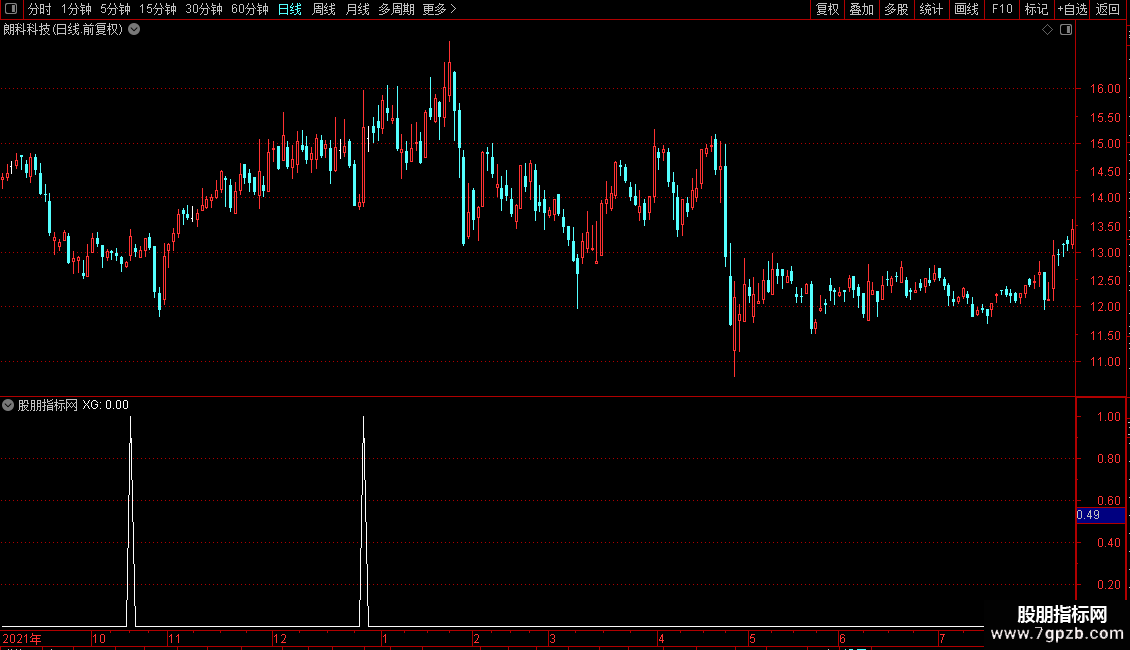
Task: Select the 5分钟 period tab
Action: point(115,9)
